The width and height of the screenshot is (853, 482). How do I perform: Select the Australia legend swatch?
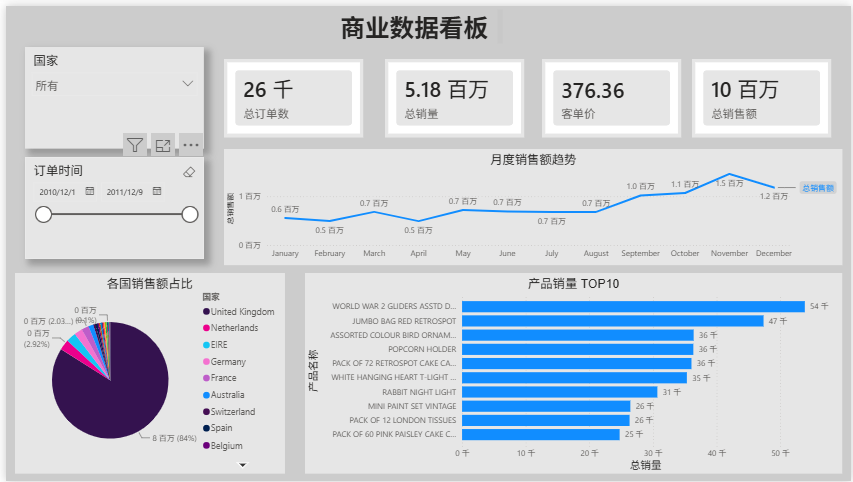[x=206, y=395]
